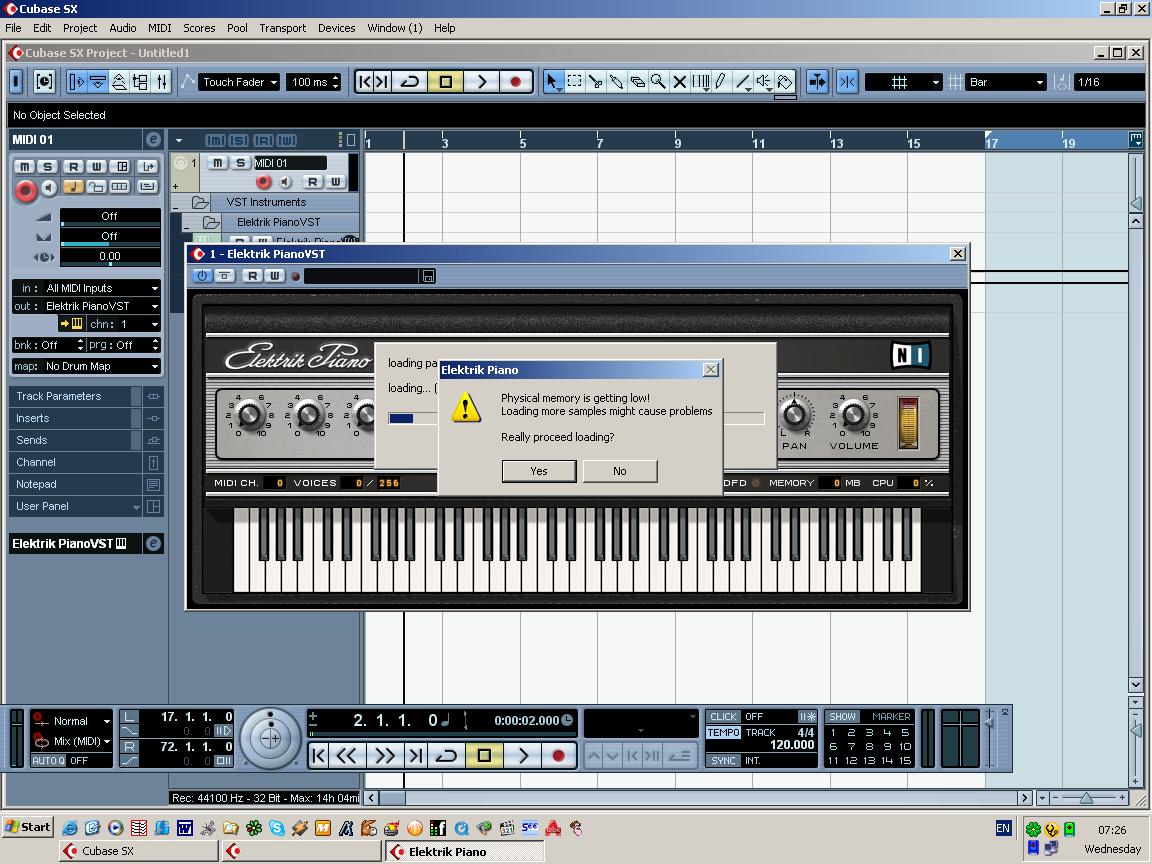Click Rewind in the transport panel
The width and height of the screenshot is (1152, 864).
347,755
